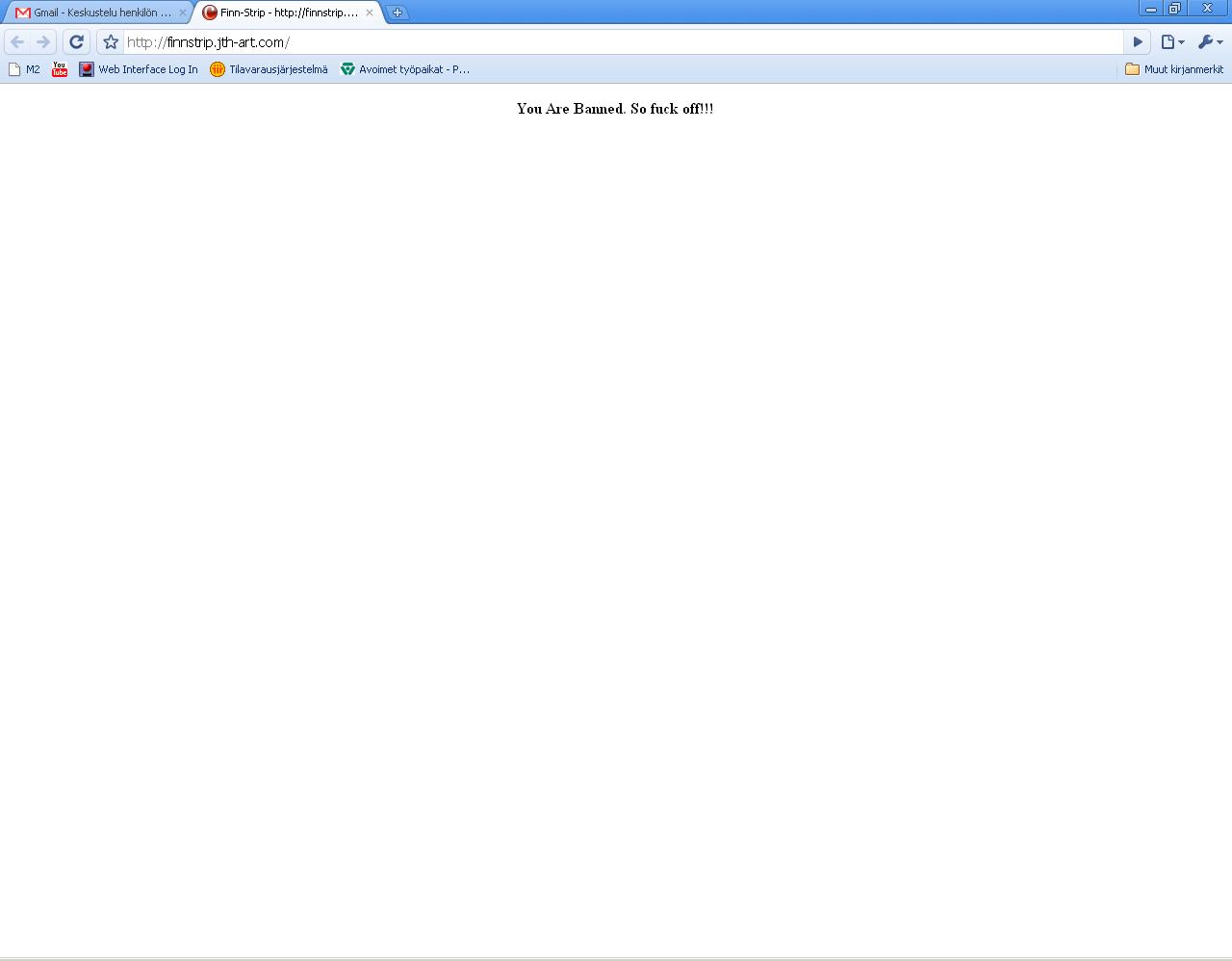The width and height of the screenshot is (1232, 961).
Task: Go back to the previous page
Action: pos(17,42)
